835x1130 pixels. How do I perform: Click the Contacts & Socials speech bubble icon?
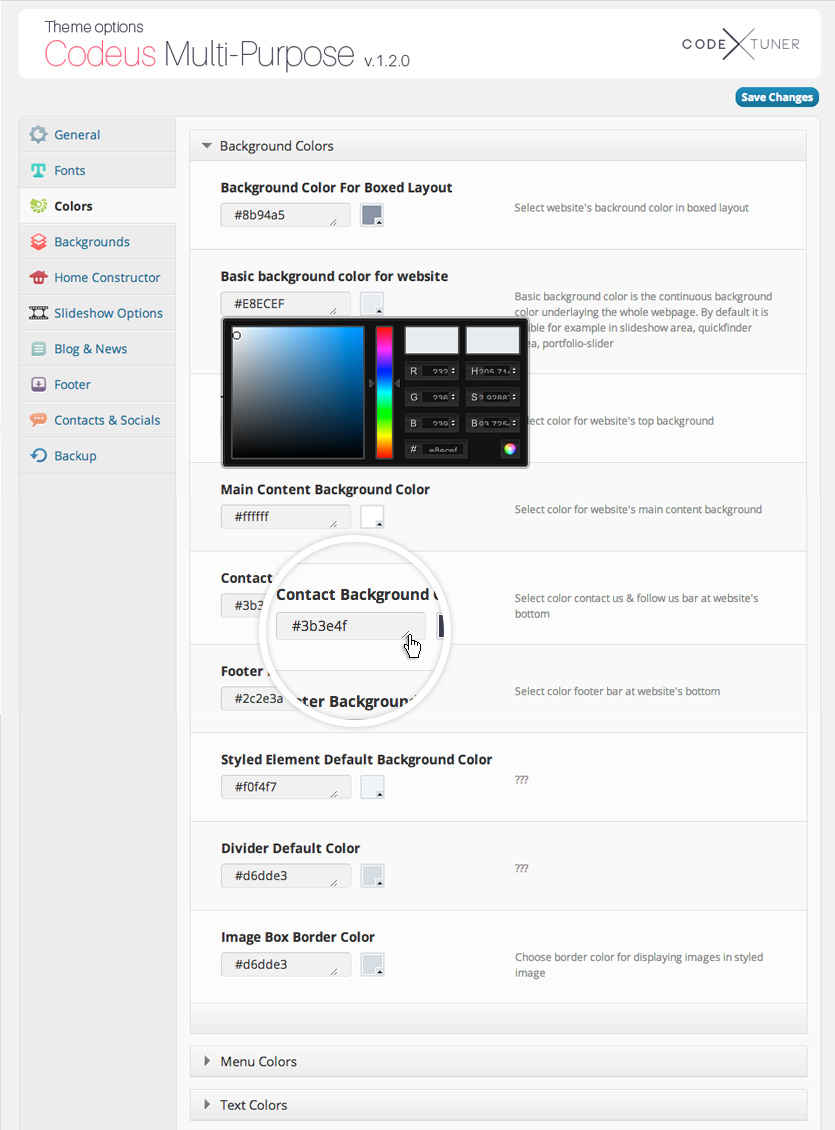pos(38,420)
